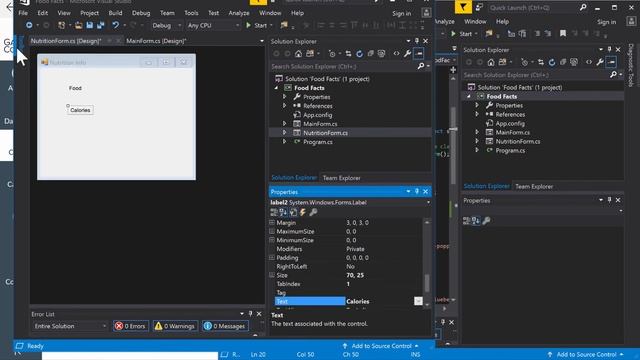Open the Build menu
640x360 pixels.
tap(115, 13)
